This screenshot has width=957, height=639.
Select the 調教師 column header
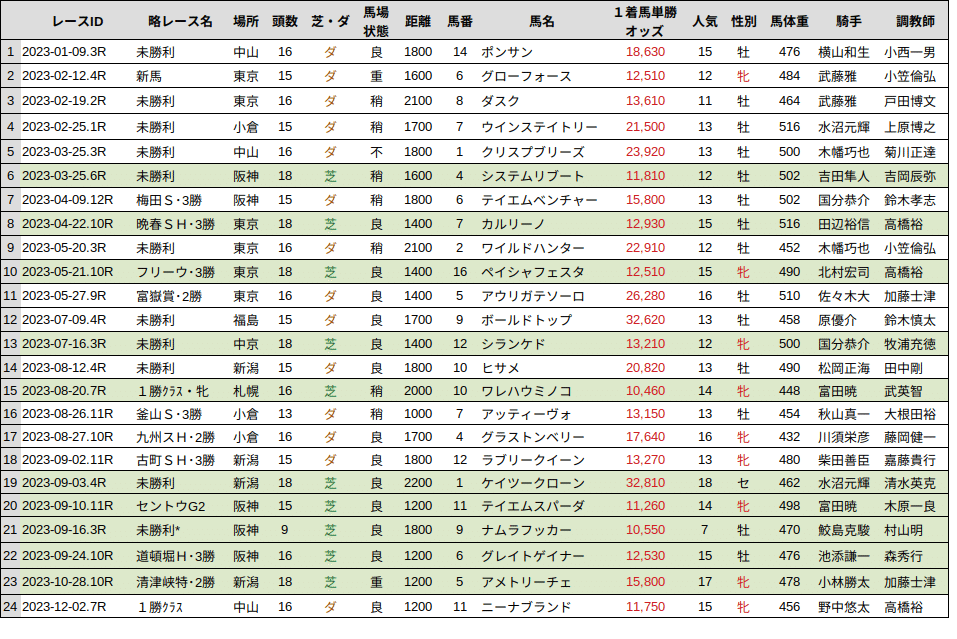point(915,21)
